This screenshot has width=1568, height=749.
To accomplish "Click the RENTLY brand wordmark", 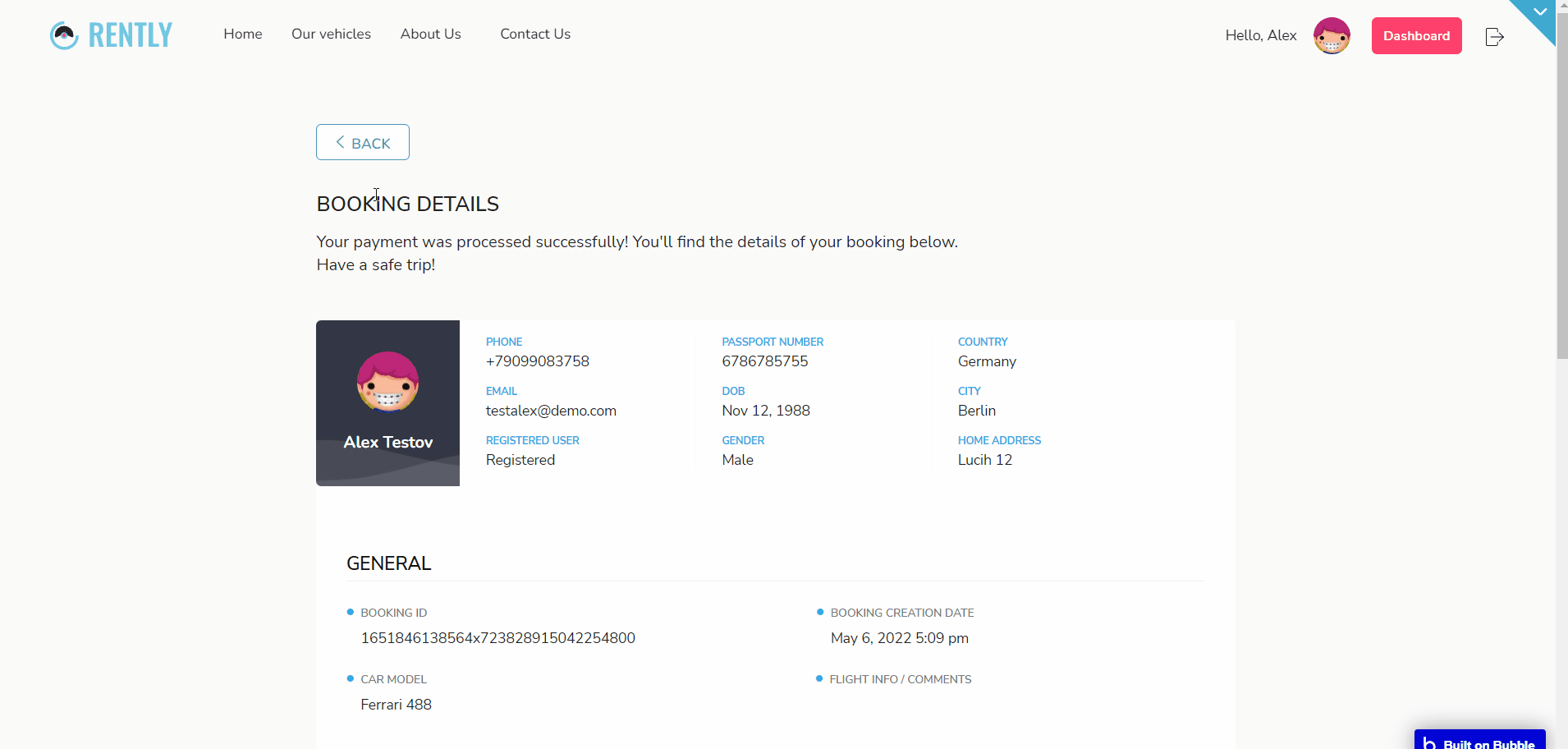I will pos(131,35).
